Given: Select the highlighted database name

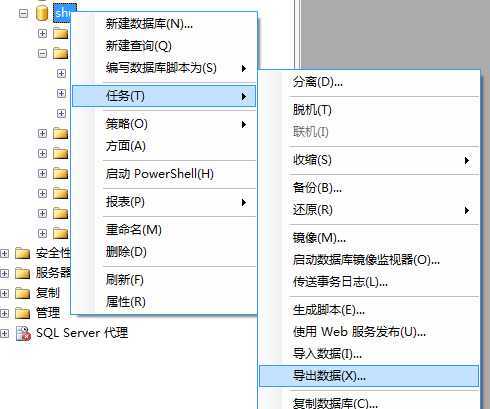Looking at the screenshot, I should point(63,13).
